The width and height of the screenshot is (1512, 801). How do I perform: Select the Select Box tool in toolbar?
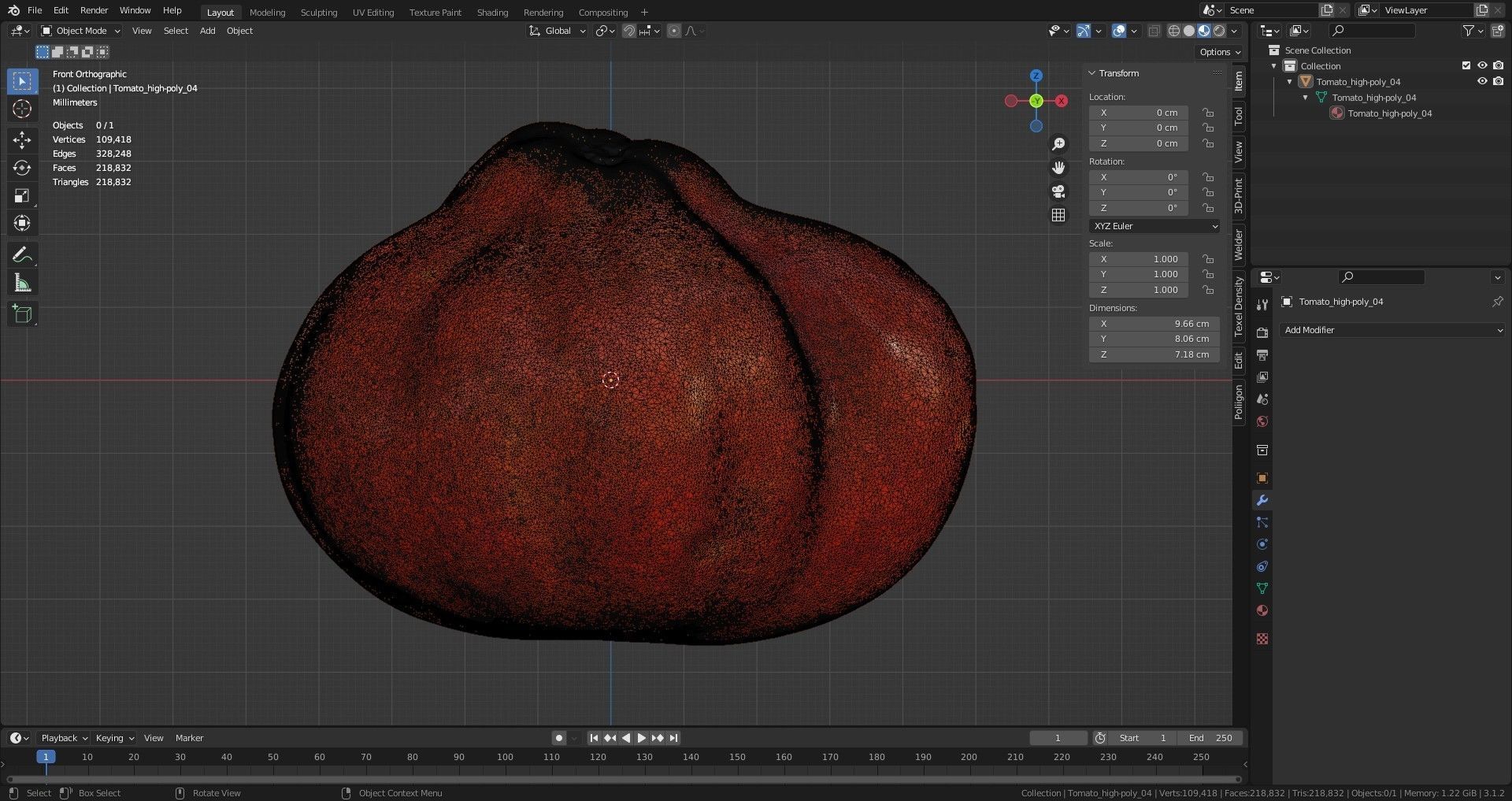click(x=22, y=81)
